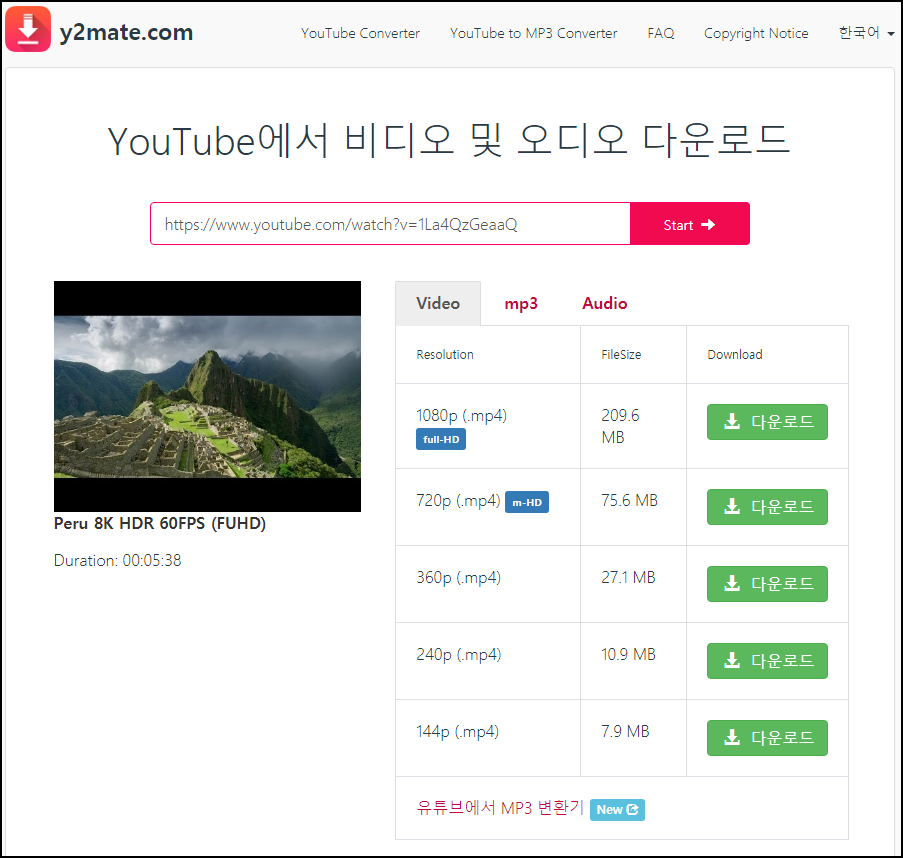Click the 360p (.mp4) resolution label
The height and width of the screenshot is (858, 903).
[458, 578]
